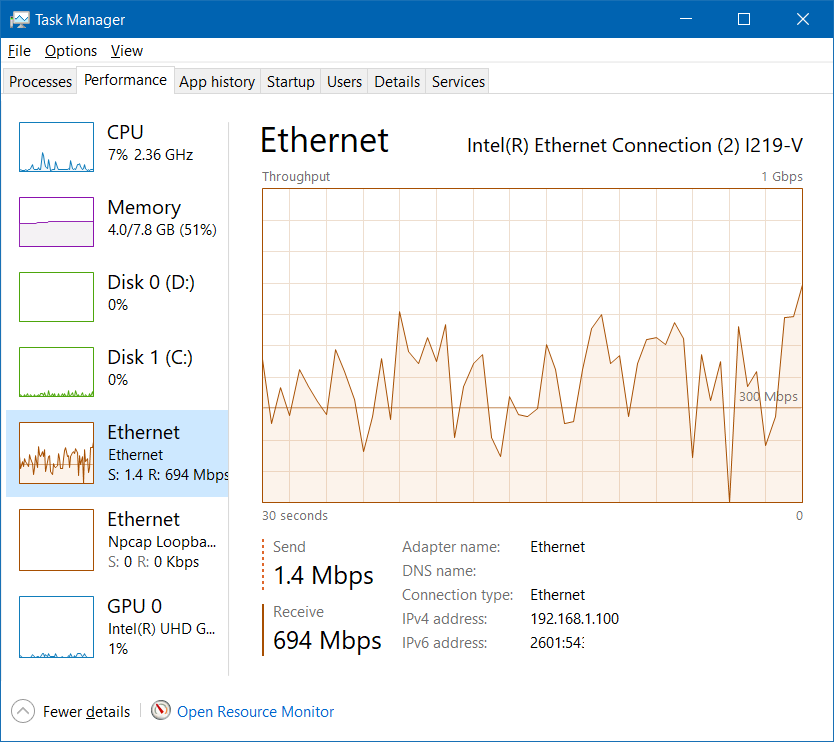Image resolution: width=839 pixels, height=750 pixels.
Task: Select the Npcap Loopback Ethernet graph thumbnail
Action: click(x=57, y=540)
